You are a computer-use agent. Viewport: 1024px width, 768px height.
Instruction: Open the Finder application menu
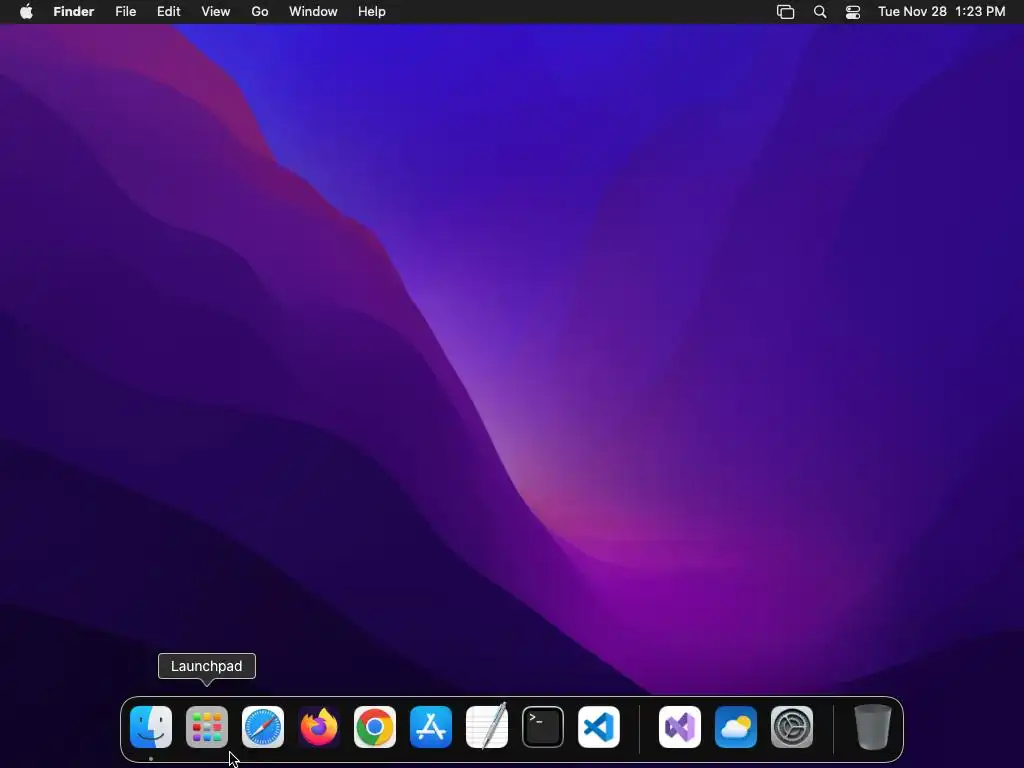[74, 12]
